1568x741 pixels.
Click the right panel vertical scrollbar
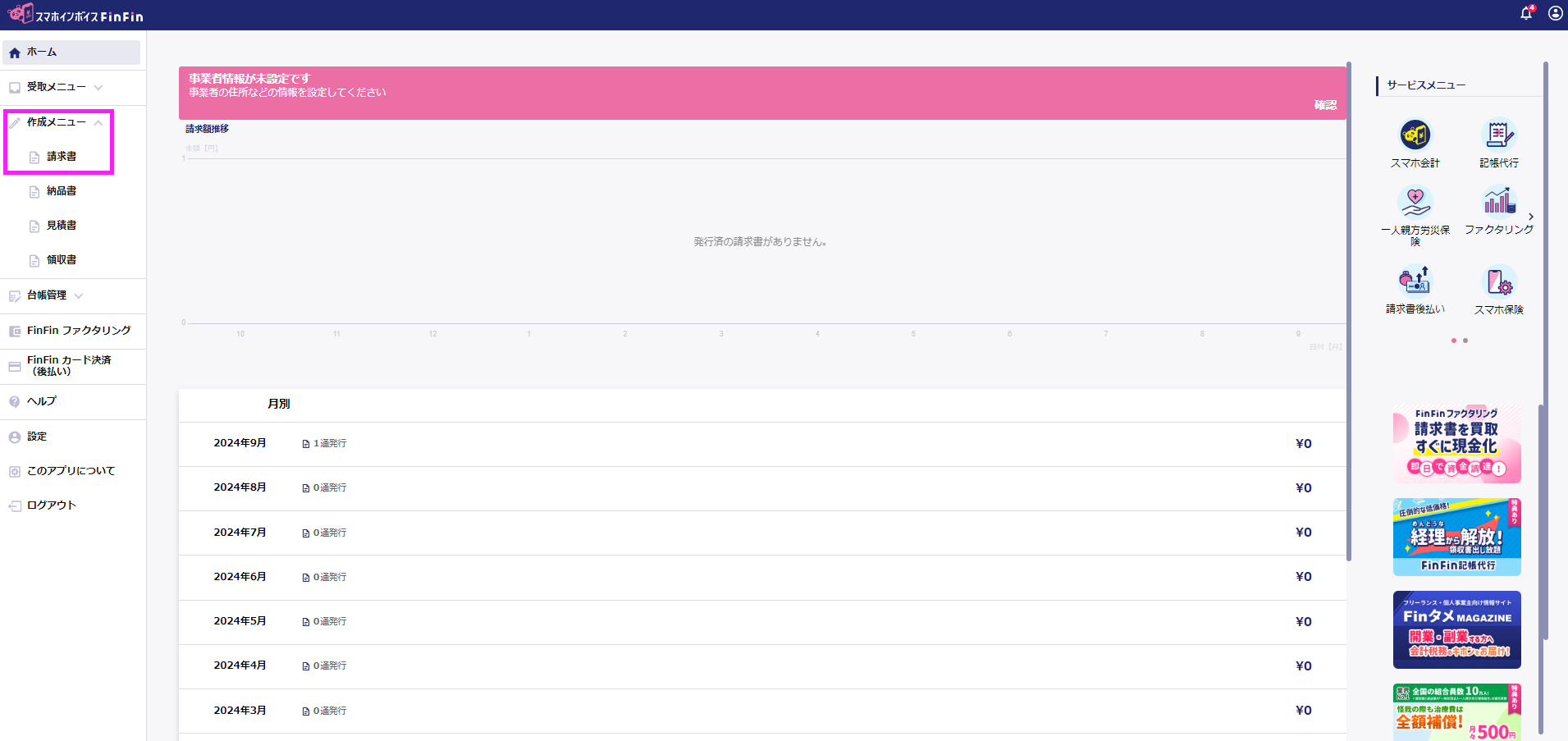[x=1545, y=351]
